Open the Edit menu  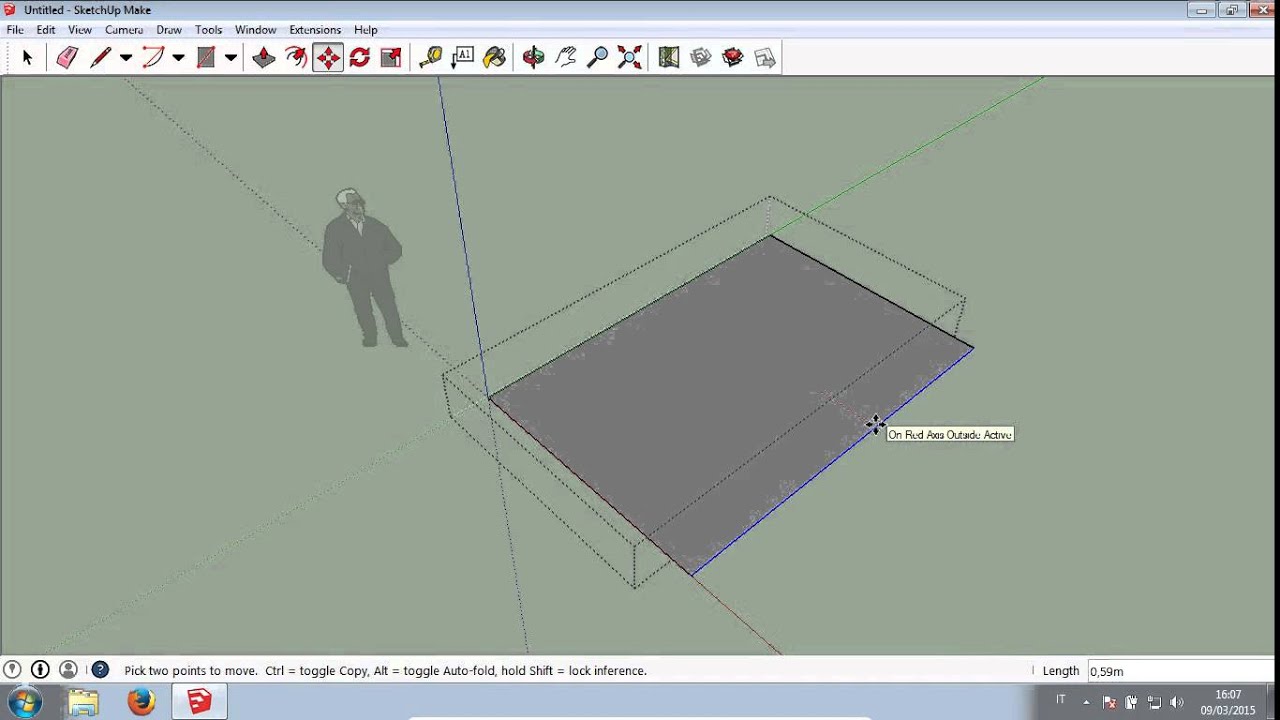click(x=46, y=30)
